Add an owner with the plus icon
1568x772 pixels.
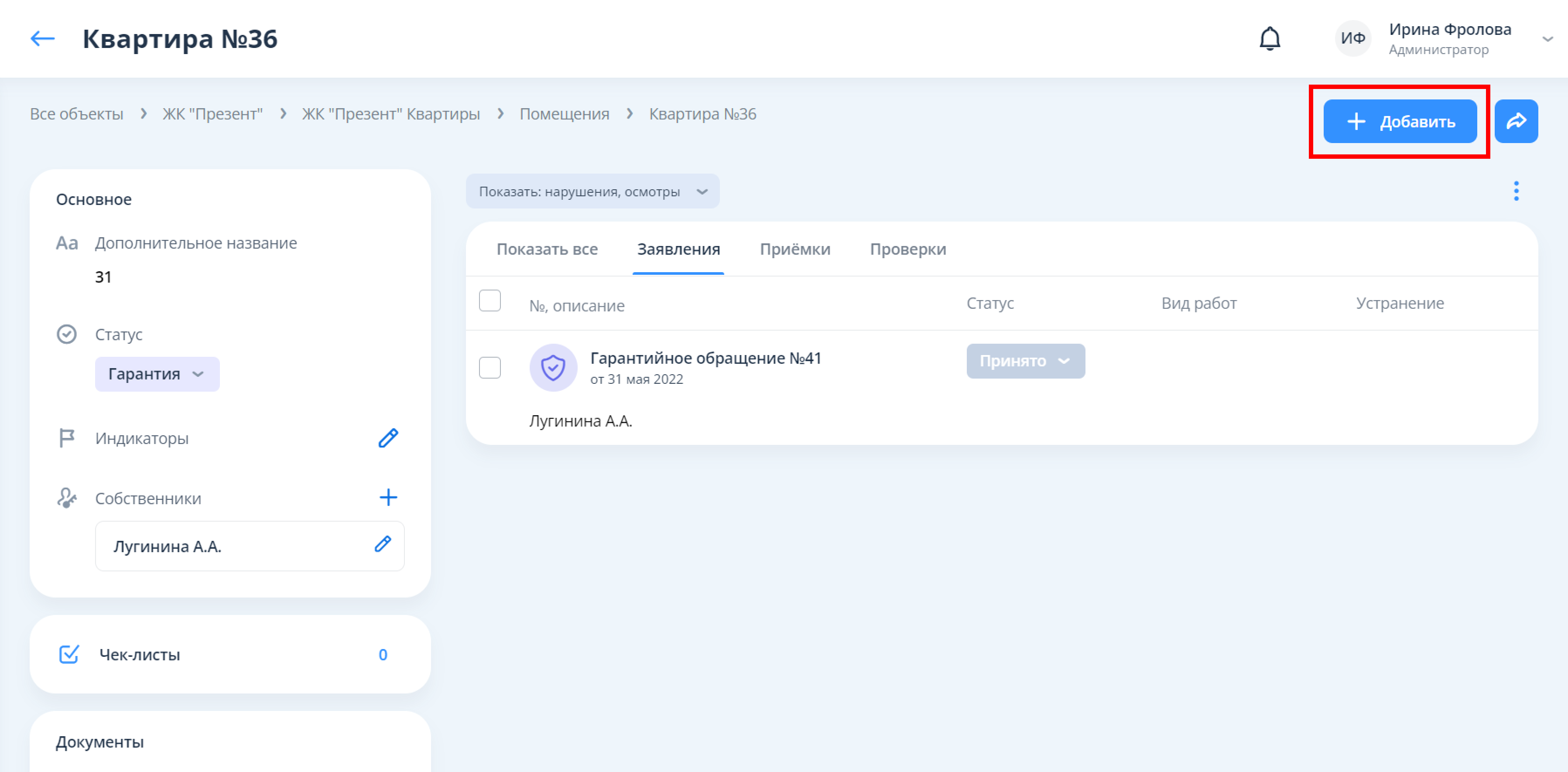tap(388, 498)
